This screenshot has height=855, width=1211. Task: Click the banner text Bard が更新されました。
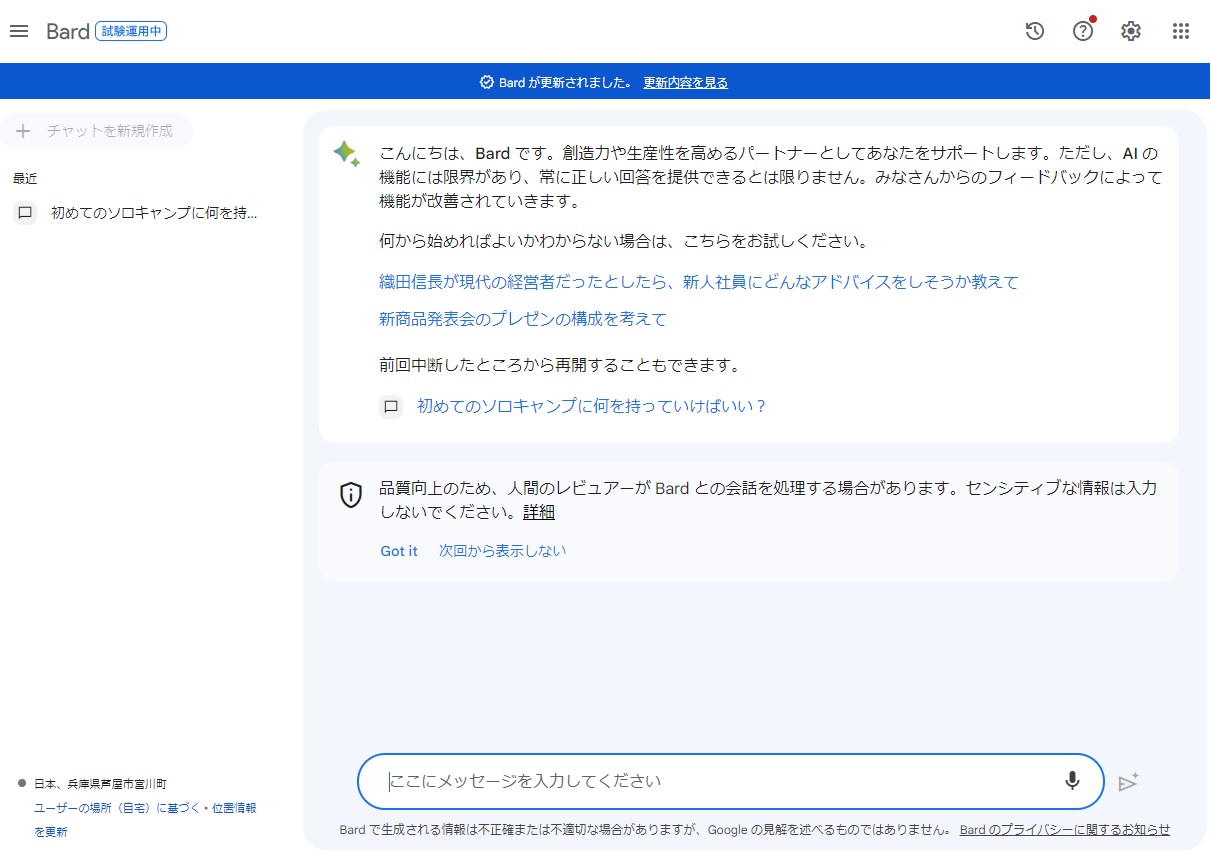[566, 83]
